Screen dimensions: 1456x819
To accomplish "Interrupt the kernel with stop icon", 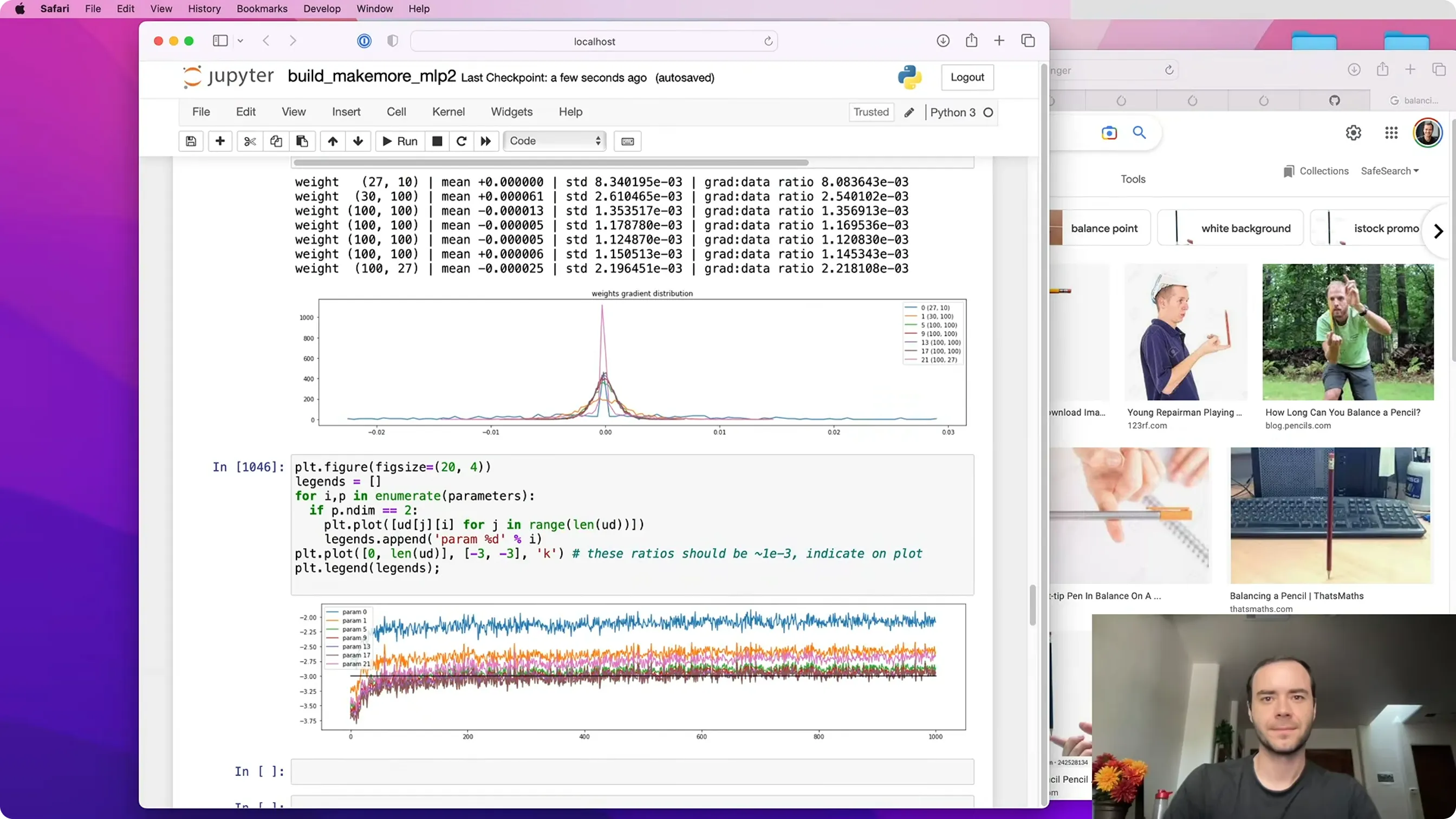I will coord(437,141).
